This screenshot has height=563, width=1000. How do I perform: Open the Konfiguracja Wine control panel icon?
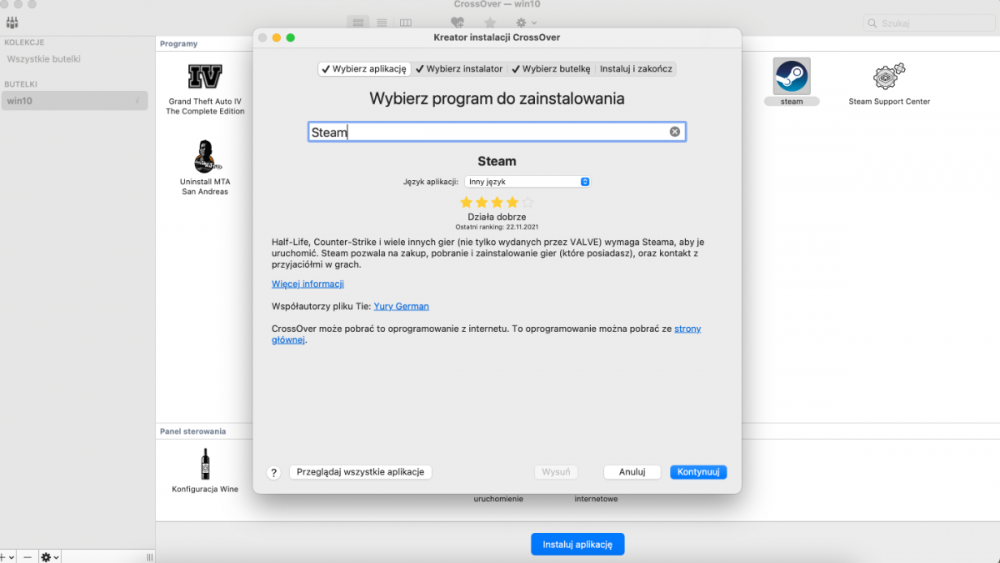205,464
